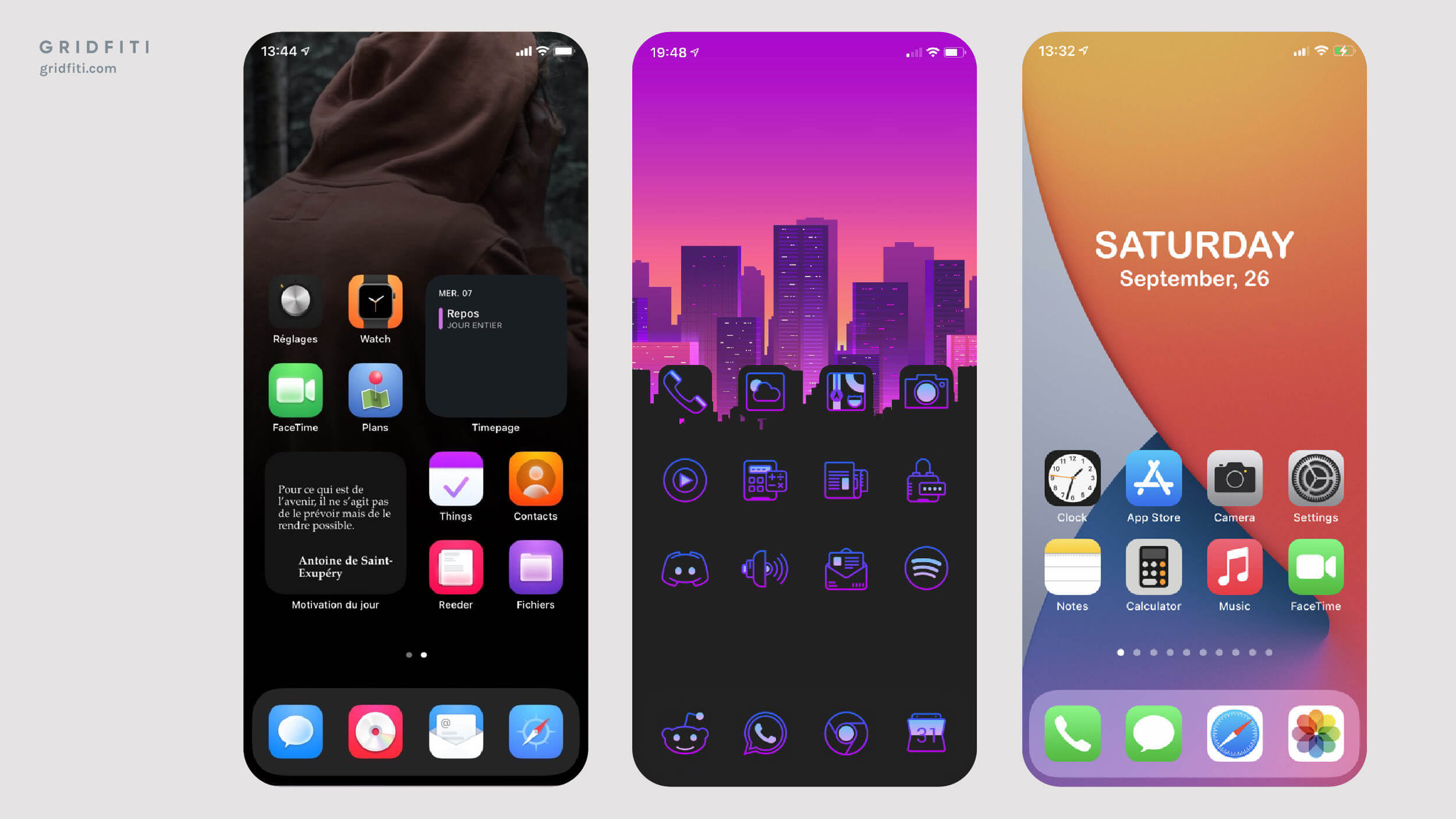This screenshot has height=819, width=1456.
Task: Open Fichiers files app
Action: click(535, 569)
